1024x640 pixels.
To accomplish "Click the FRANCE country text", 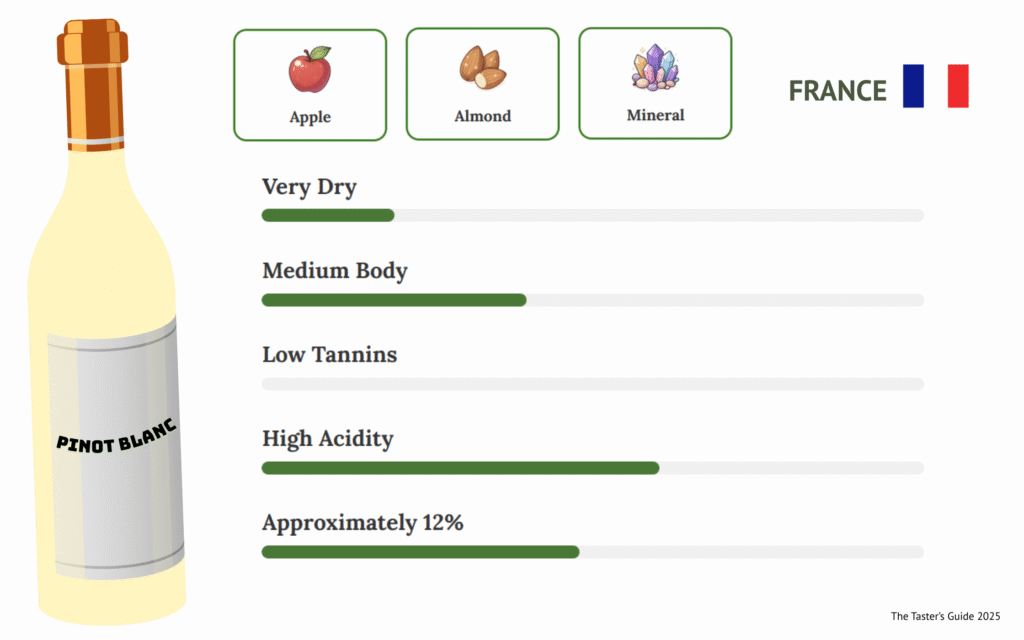I will coord(837,91).
